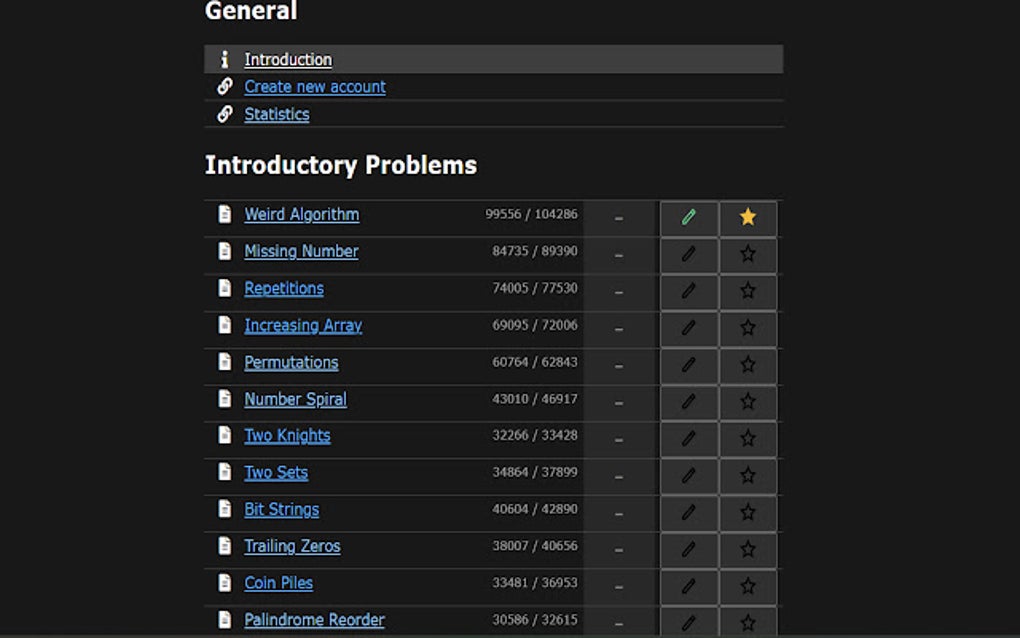Open the Introduction page
Image resolution: width=1020 pixels, height=638 pixels.
[288, 60]
